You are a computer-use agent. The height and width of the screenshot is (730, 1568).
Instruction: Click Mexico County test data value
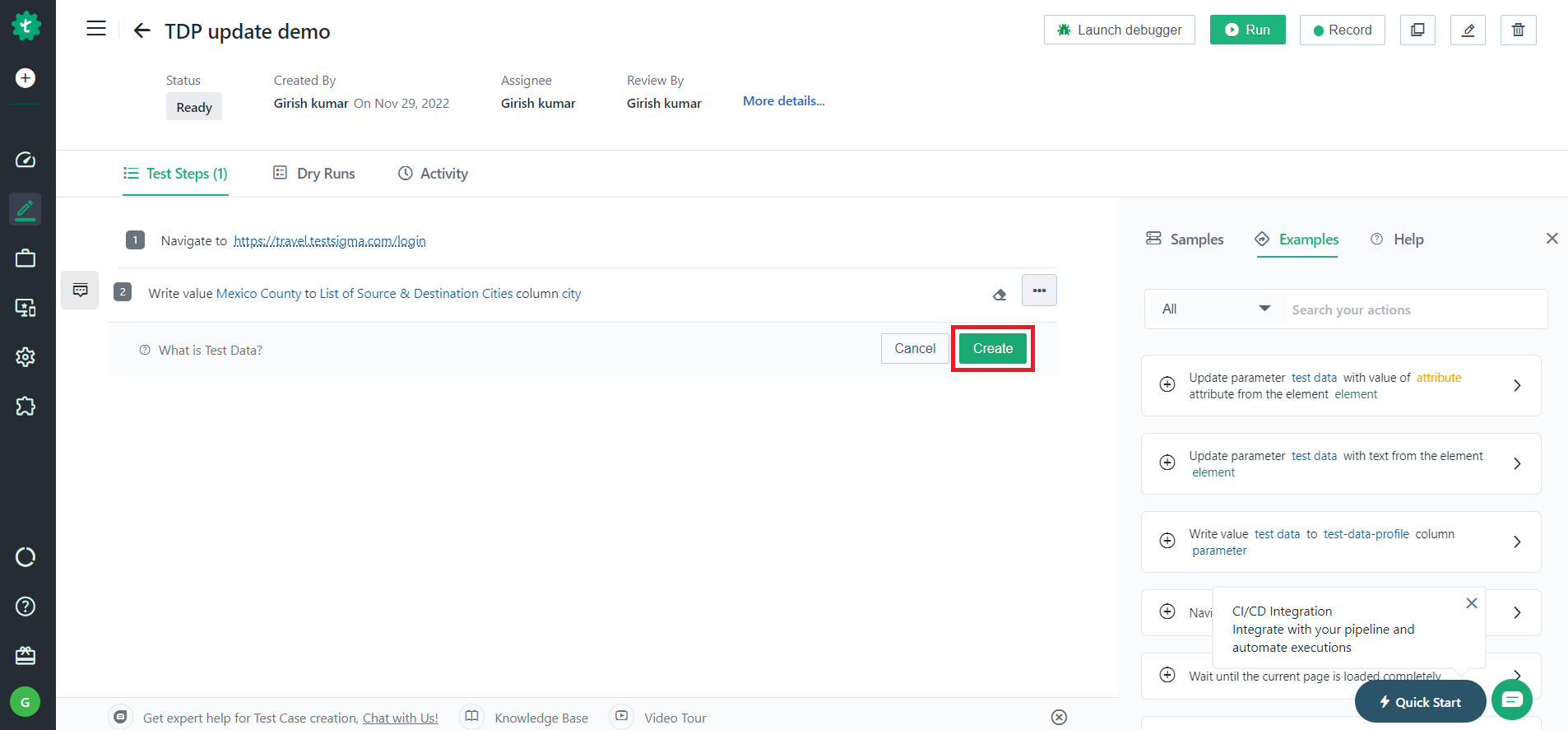point(258,293)
